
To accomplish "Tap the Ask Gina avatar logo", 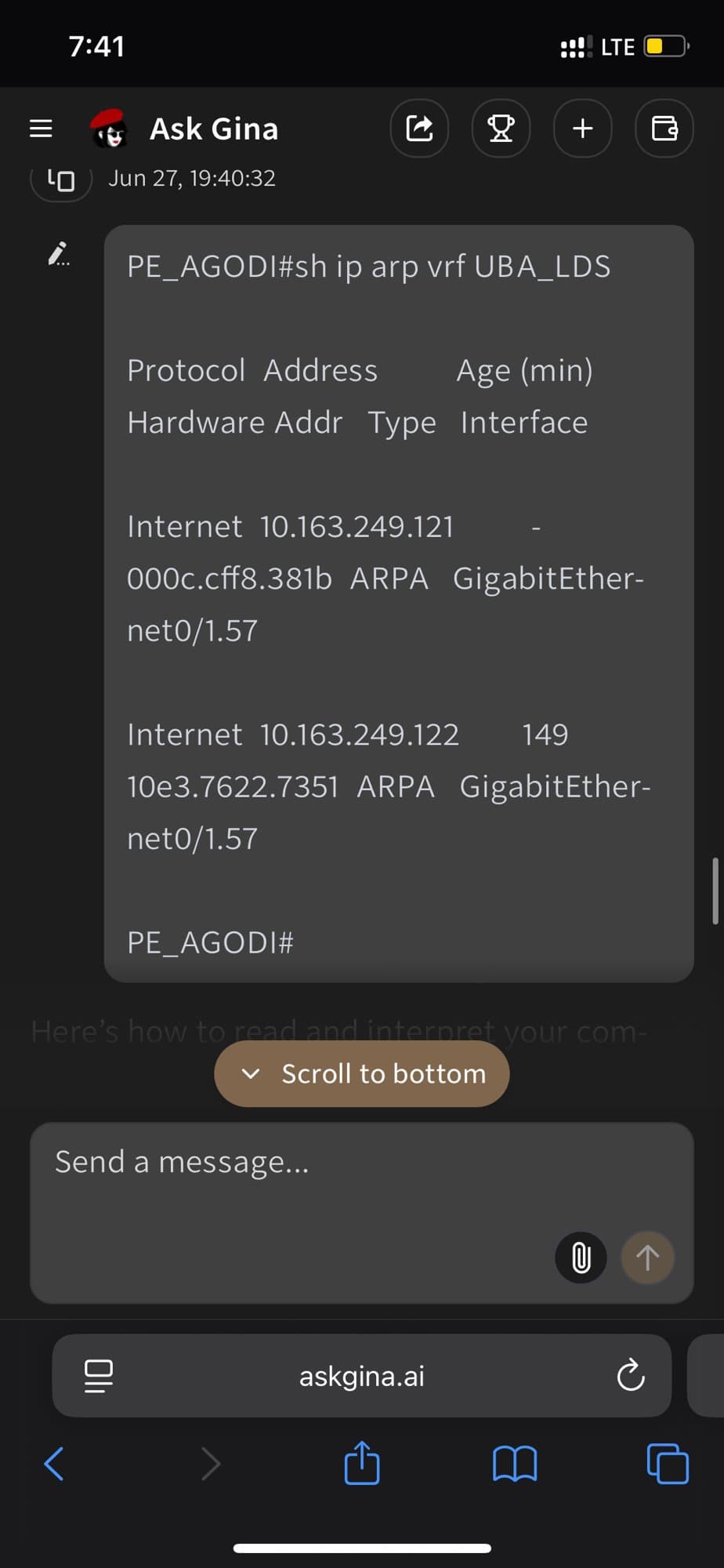I will [x=109, y=129].
